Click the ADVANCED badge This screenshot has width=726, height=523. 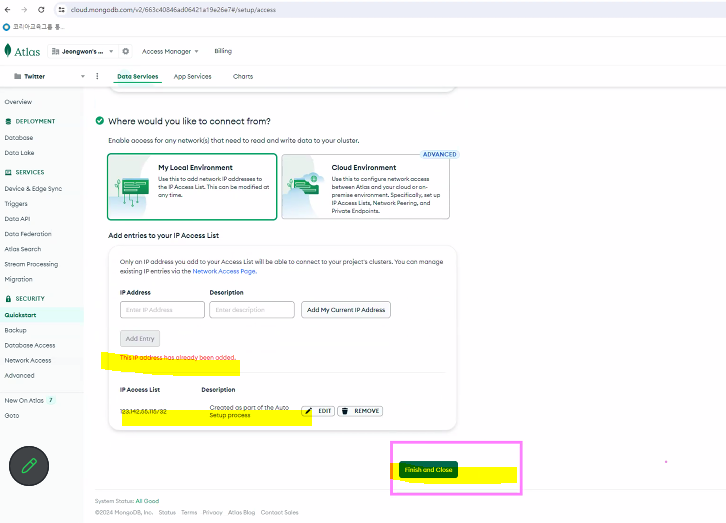pyautogui.click(x=439, y=155)
